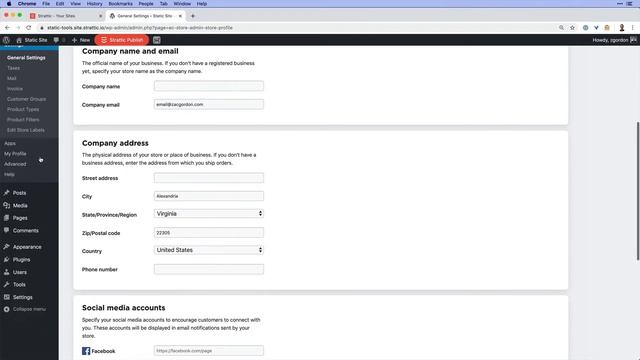Focus the Company email field
Image resolution: width=640 pixels, height=360 pixels.
click(x=209, y=104)
